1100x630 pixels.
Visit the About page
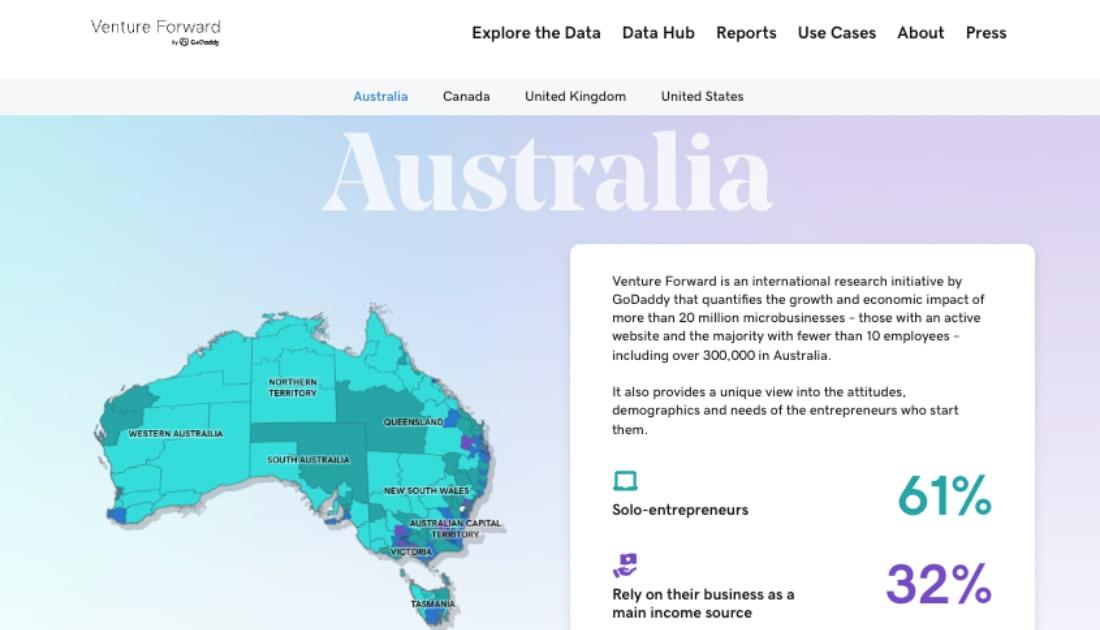[920, 33]
